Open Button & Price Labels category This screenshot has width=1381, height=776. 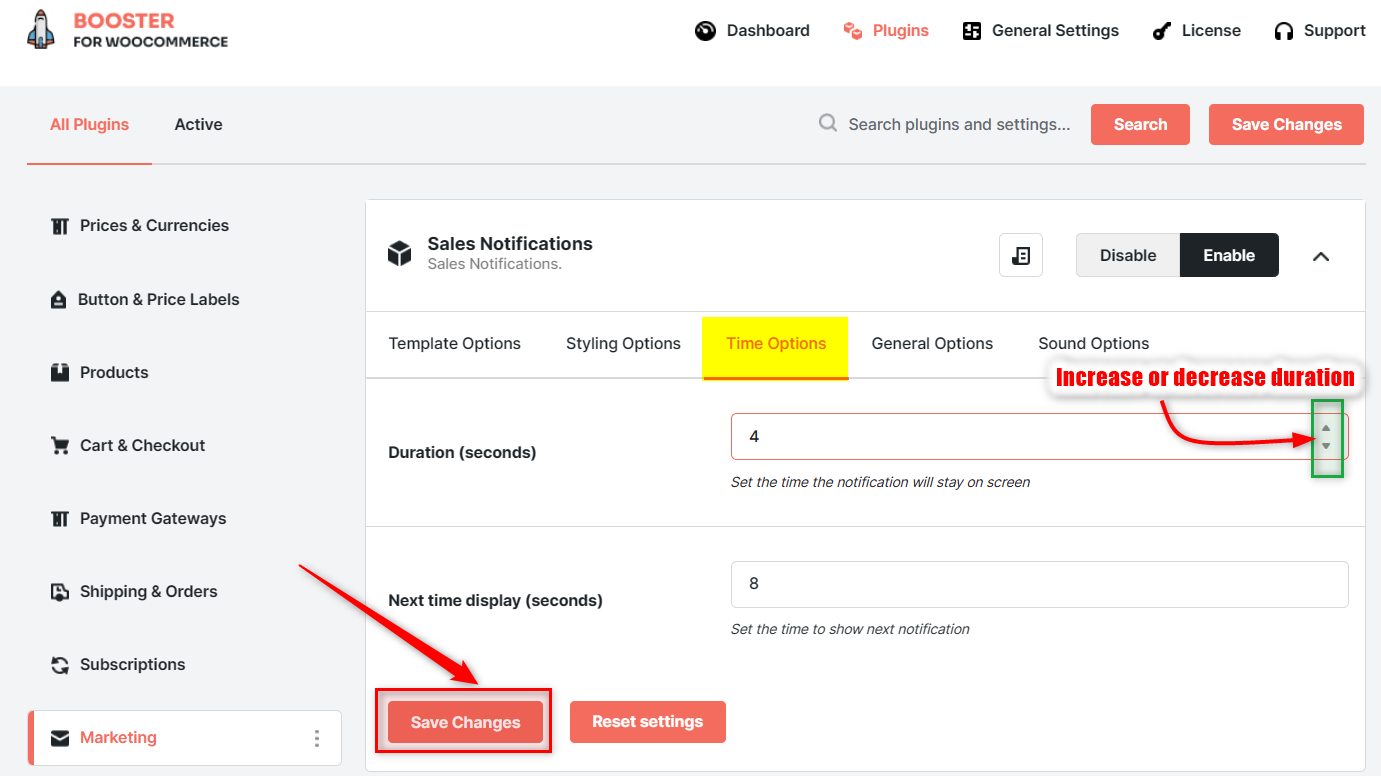(158, 300)
